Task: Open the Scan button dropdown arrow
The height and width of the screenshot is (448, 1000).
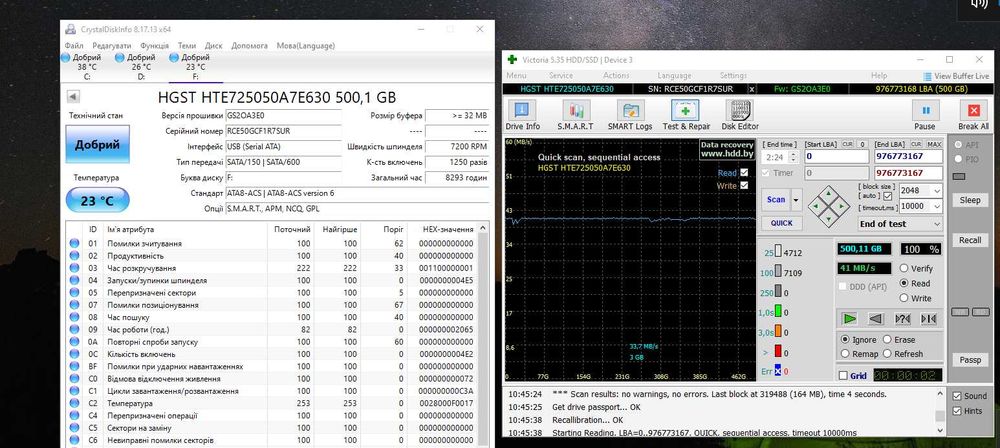Action: tap(796, 200)
